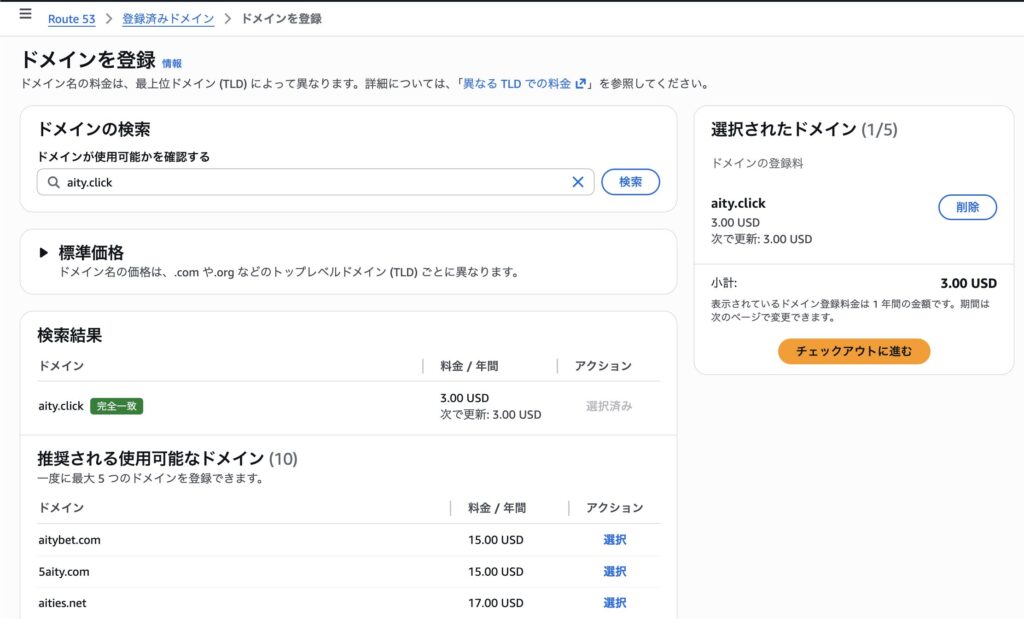Remove aity.click with 削除 button
Image resolution: width=1024 pixels, height=619 pixels.
(967, 207)
